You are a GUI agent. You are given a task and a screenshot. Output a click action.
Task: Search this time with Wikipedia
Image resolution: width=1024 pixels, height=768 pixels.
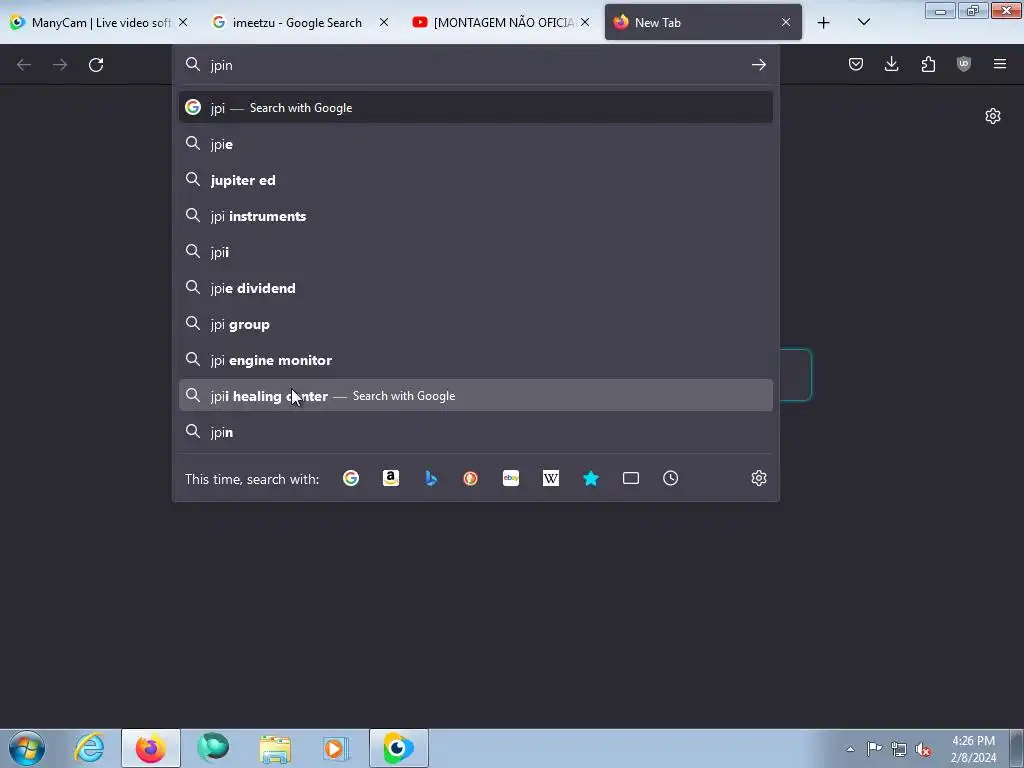click(x=551, y=479)
